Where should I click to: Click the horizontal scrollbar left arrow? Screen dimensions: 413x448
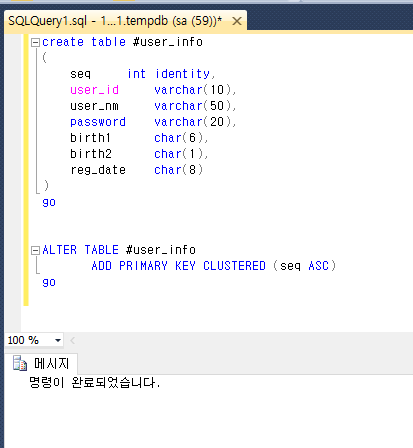pyautogui.click(x=72, y=340)
